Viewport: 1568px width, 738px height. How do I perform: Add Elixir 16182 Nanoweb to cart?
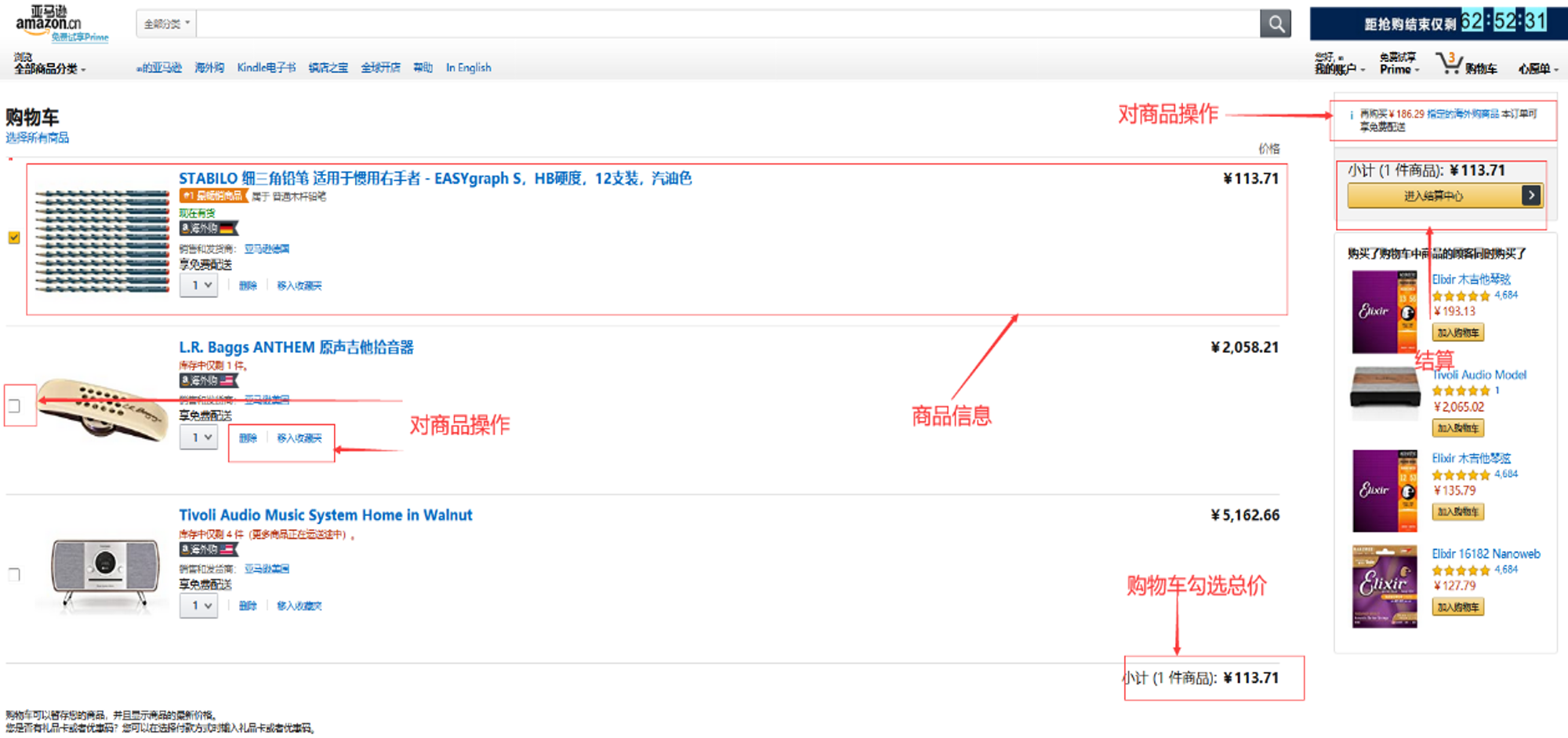point(1458,606)
